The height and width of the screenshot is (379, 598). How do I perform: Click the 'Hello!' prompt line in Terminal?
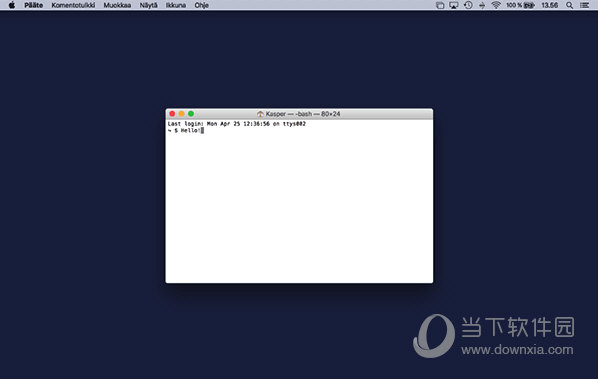click(x=186, y=130)
